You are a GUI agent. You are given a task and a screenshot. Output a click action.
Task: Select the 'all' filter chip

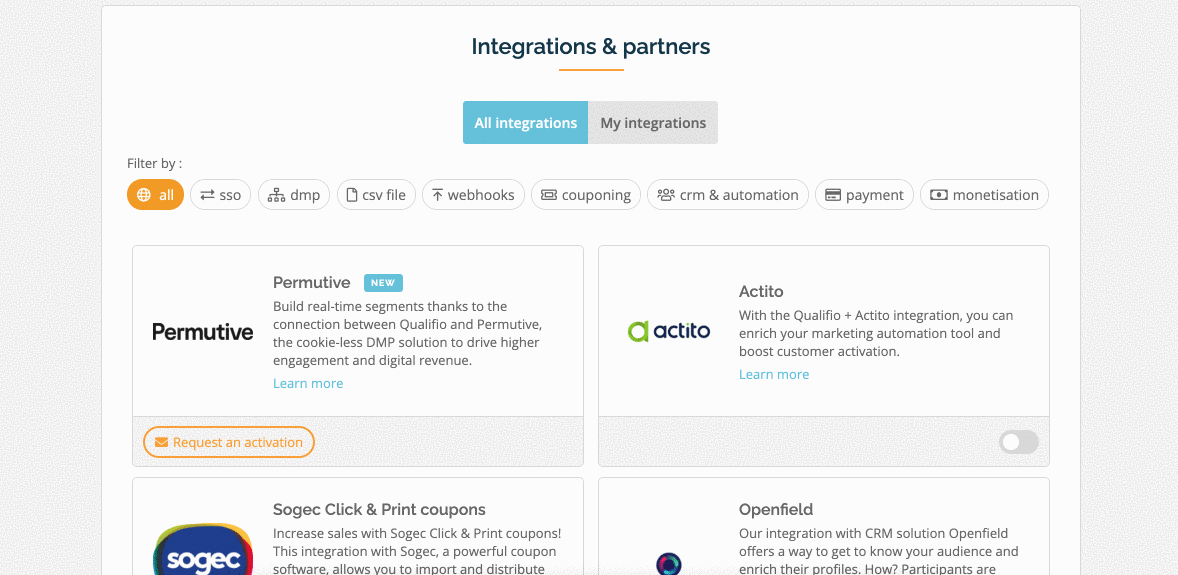coord(156,195)
